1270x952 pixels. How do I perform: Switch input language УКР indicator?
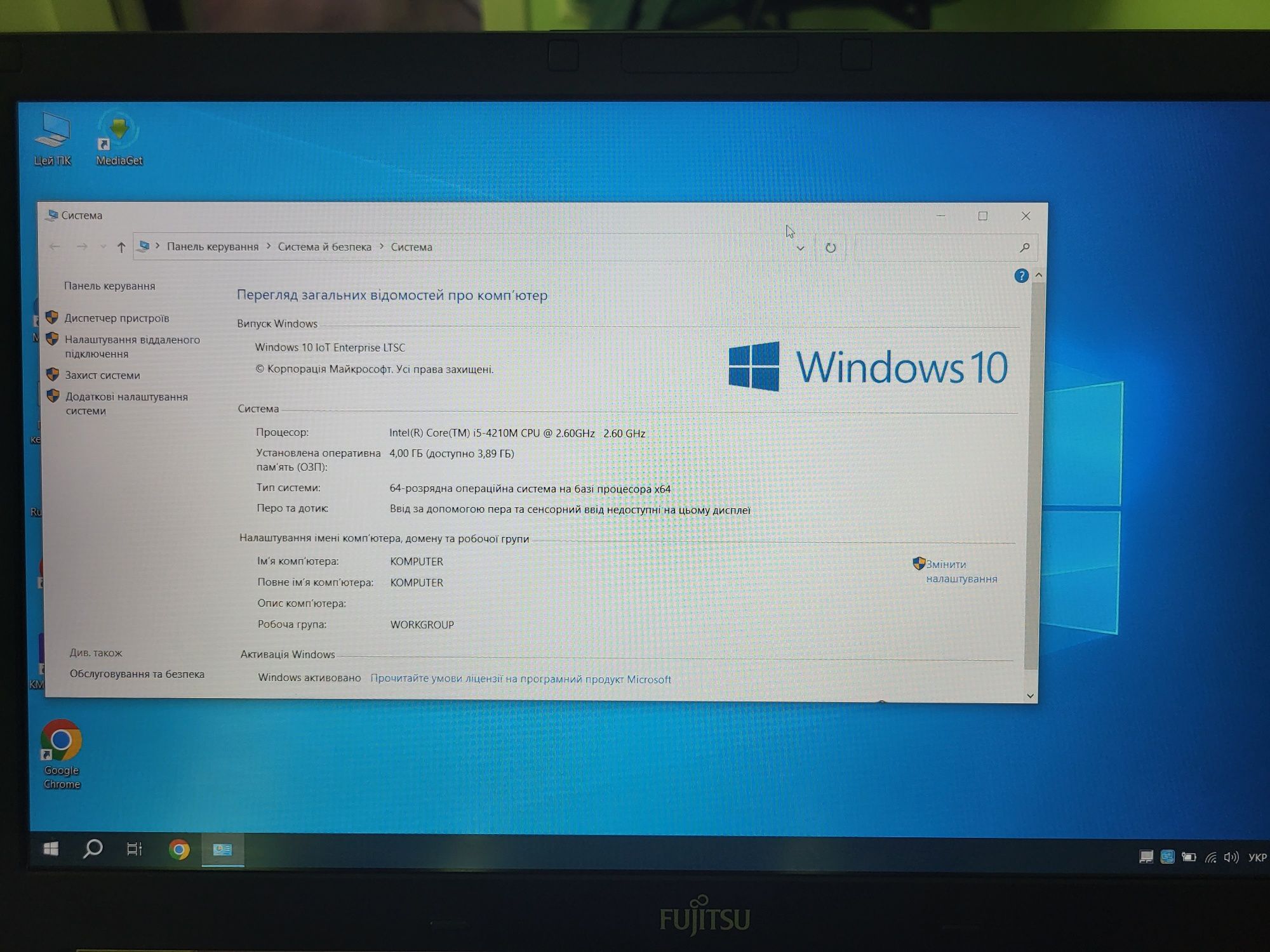pyautogui.click(x=1257, y=857)
